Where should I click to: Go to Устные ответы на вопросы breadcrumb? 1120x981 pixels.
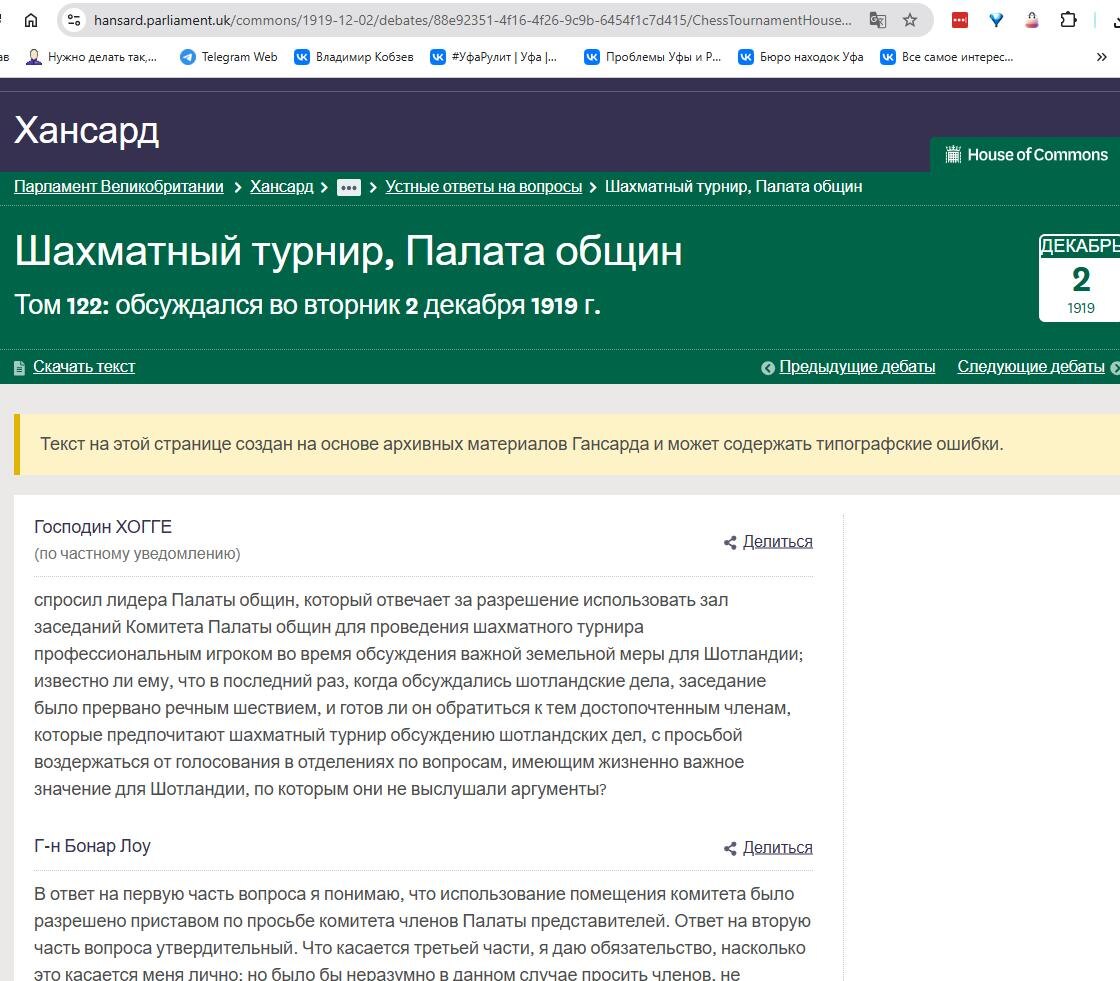(484, 186)
